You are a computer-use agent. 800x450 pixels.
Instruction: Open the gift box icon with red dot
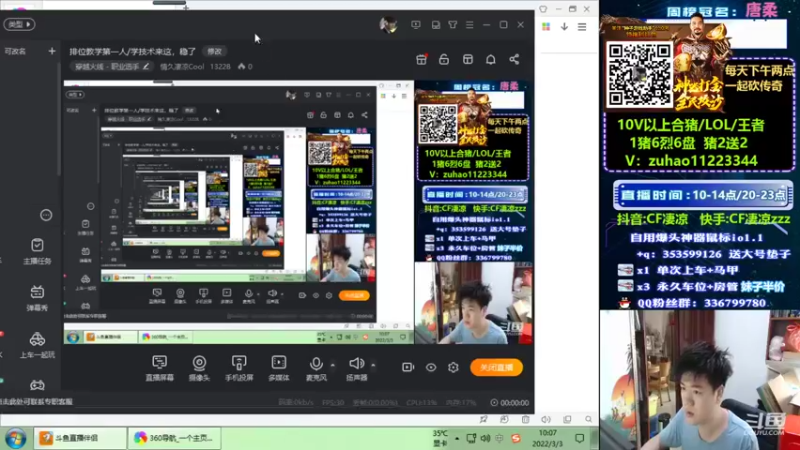(421, 60)
